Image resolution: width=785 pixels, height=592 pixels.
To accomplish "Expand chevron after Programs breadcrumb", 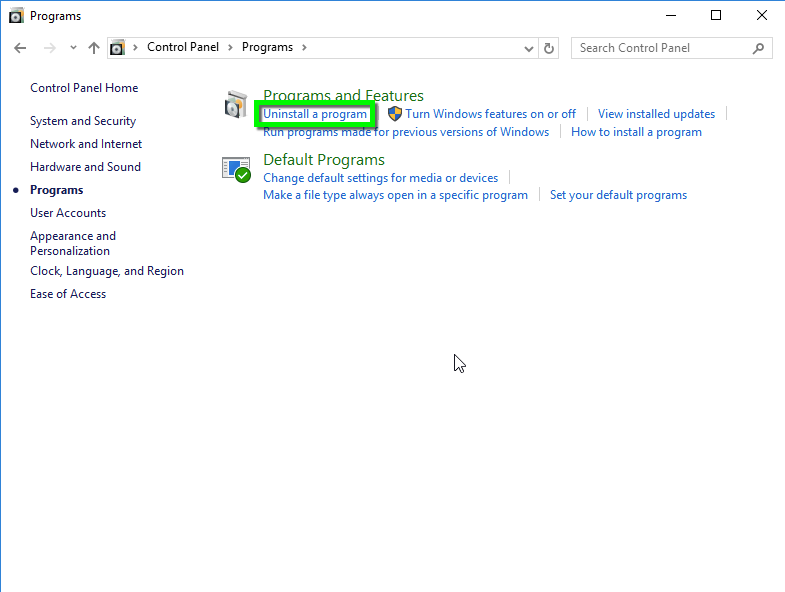I will [x=304, y=48].
